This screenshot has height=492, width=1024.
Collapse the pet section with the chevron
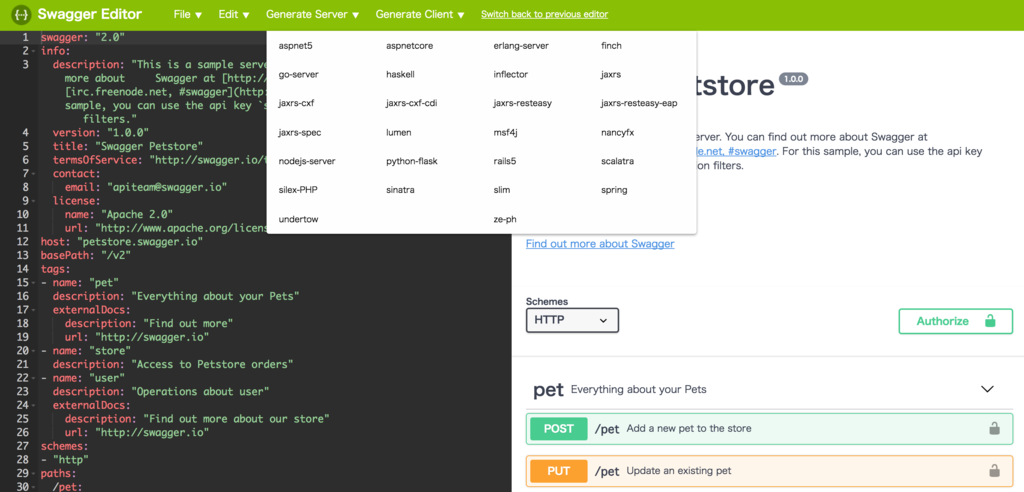coord(987,389)
